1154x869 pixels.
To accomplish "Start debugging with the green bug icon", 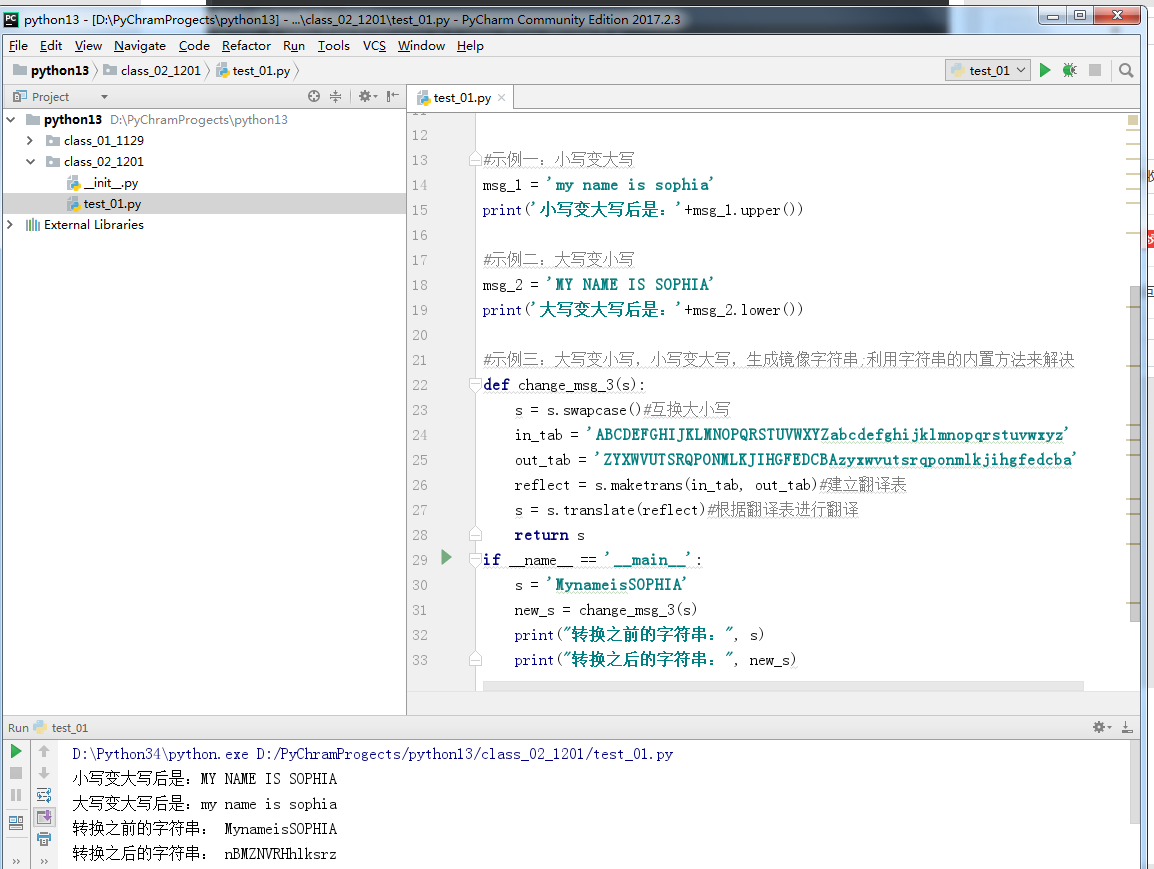I will [1070, 70].
